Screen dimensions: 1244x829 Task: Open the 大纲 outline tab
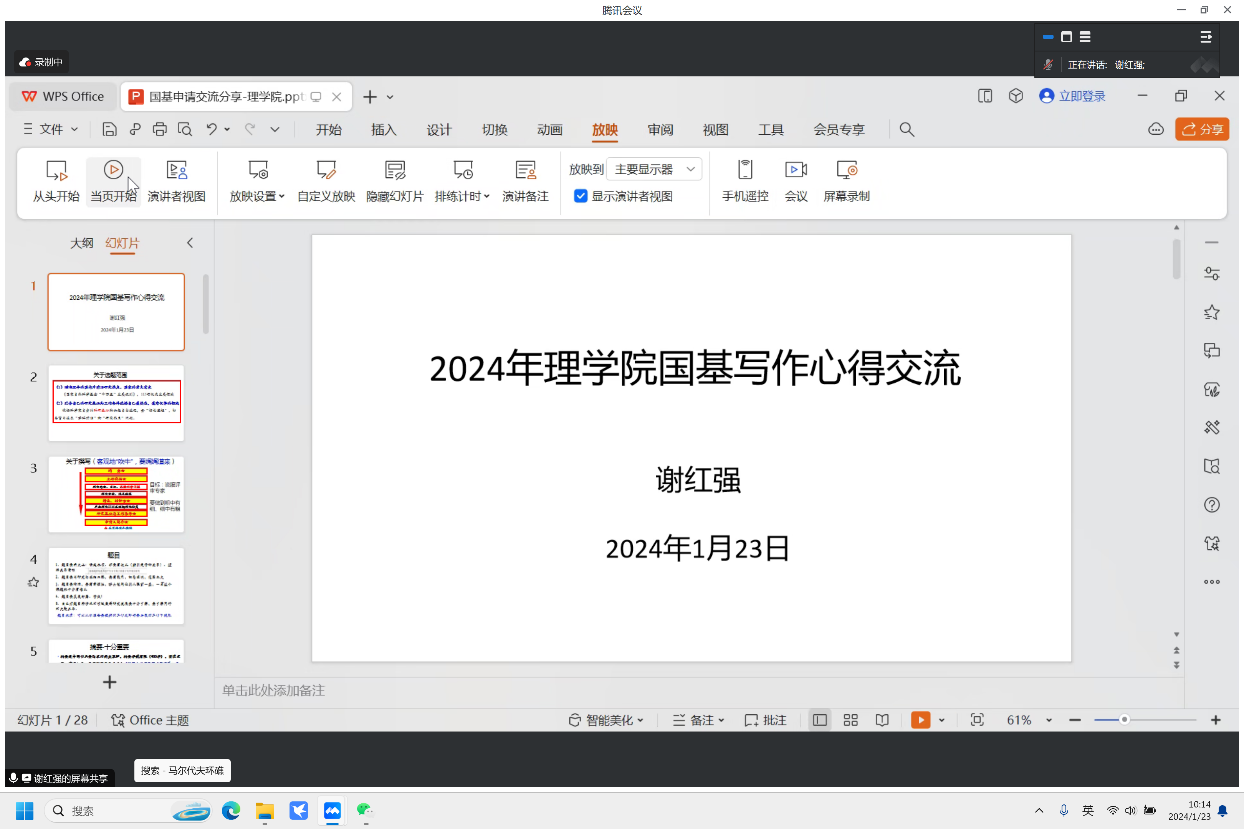click(82, 243)
